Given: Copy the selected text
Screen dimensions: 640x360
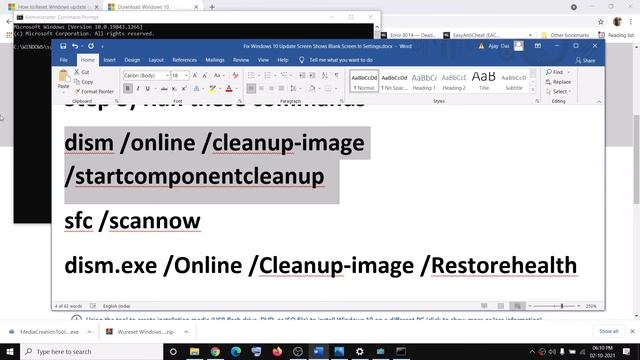Looking at the screenshot, I should (x=84, y=82).
